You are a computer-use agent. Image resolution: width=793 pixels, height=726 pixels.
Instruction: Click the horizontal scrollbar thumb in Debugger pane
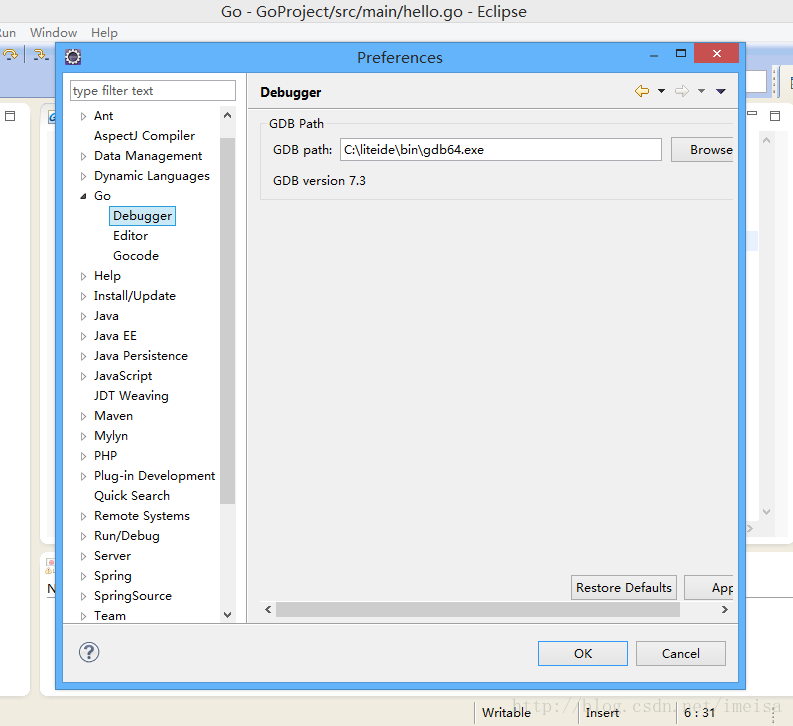pos(478,610)
